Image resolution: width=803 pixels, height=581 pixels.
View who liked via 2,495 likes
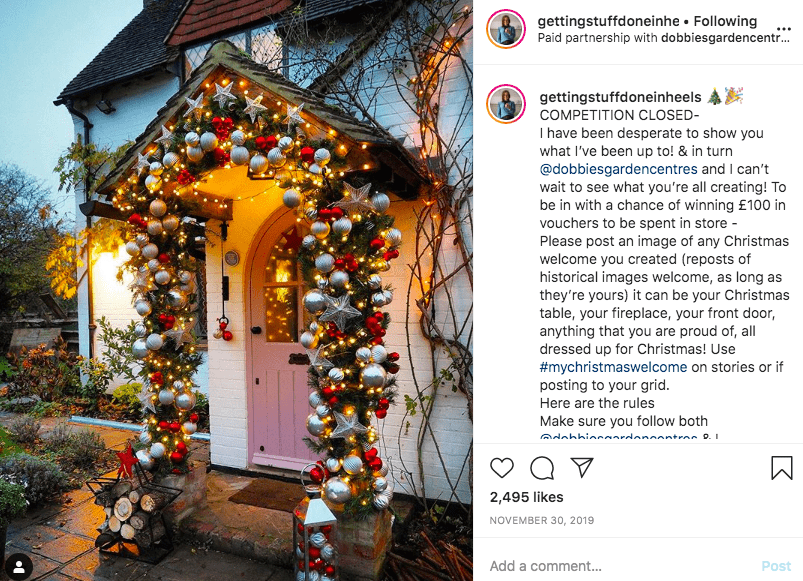[526, 497]
